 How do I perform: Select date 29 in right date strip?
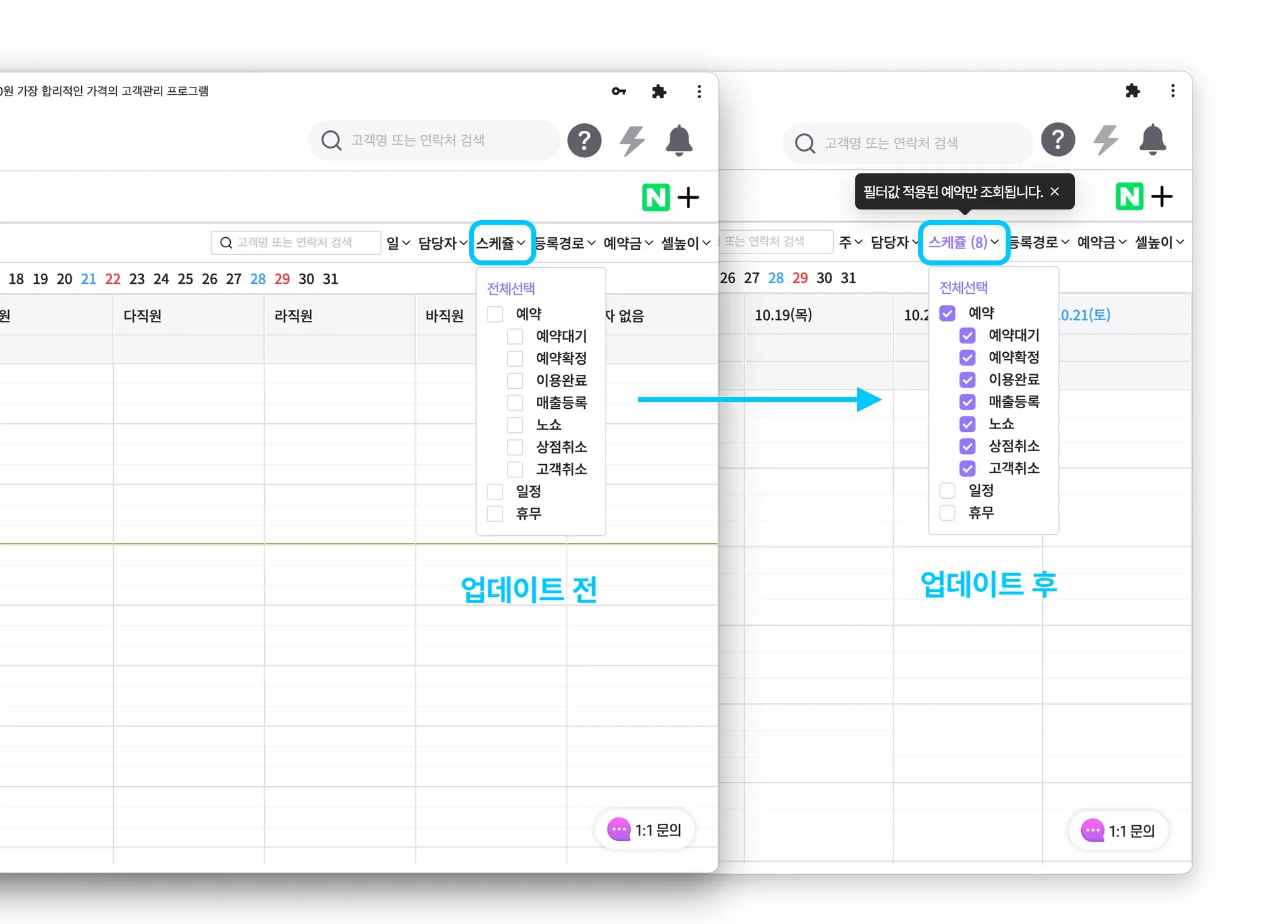800,278
